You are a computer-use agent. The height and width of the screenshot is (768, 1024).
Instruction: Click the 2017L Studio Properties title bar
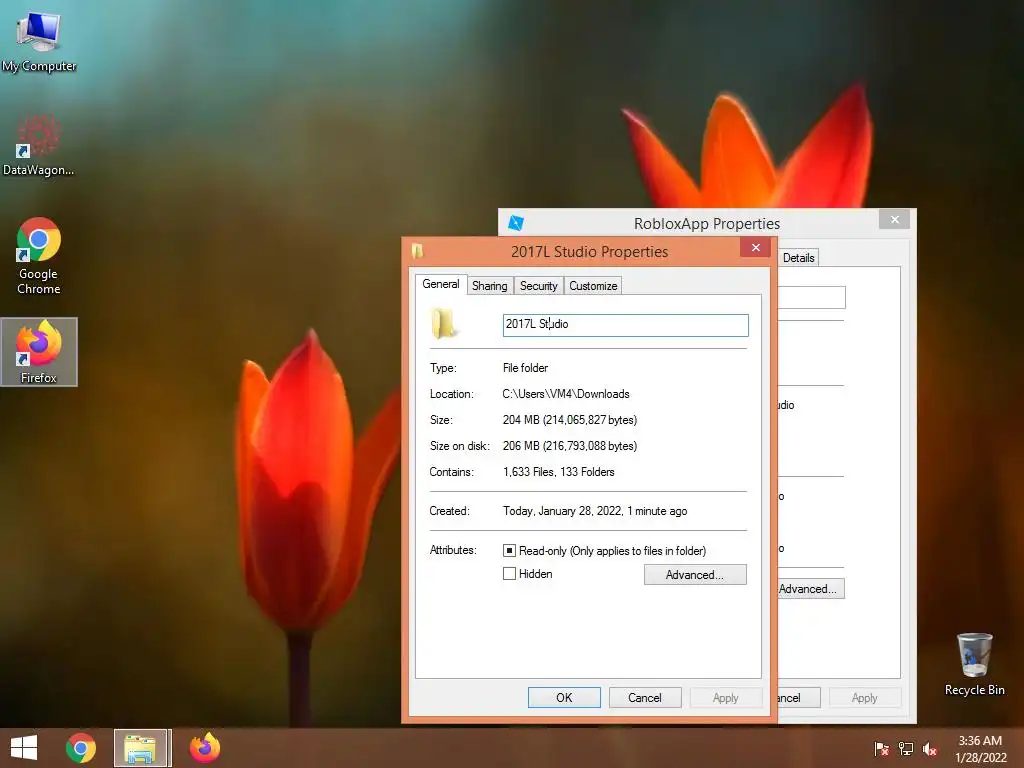point(589,251)
